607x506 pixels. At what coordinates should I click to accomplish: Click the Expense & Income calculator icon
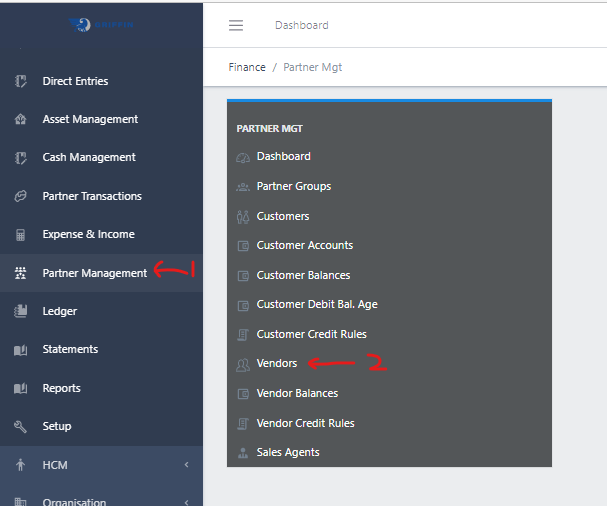tap(21, 235)
